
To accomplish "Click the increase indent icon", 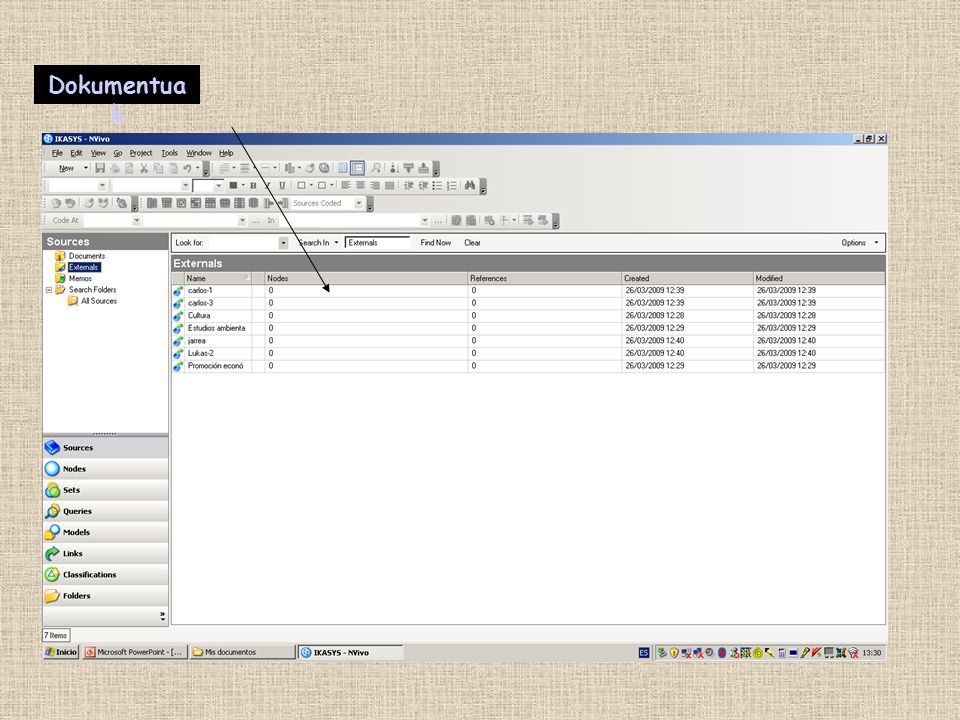I will [x=422, y=186].
